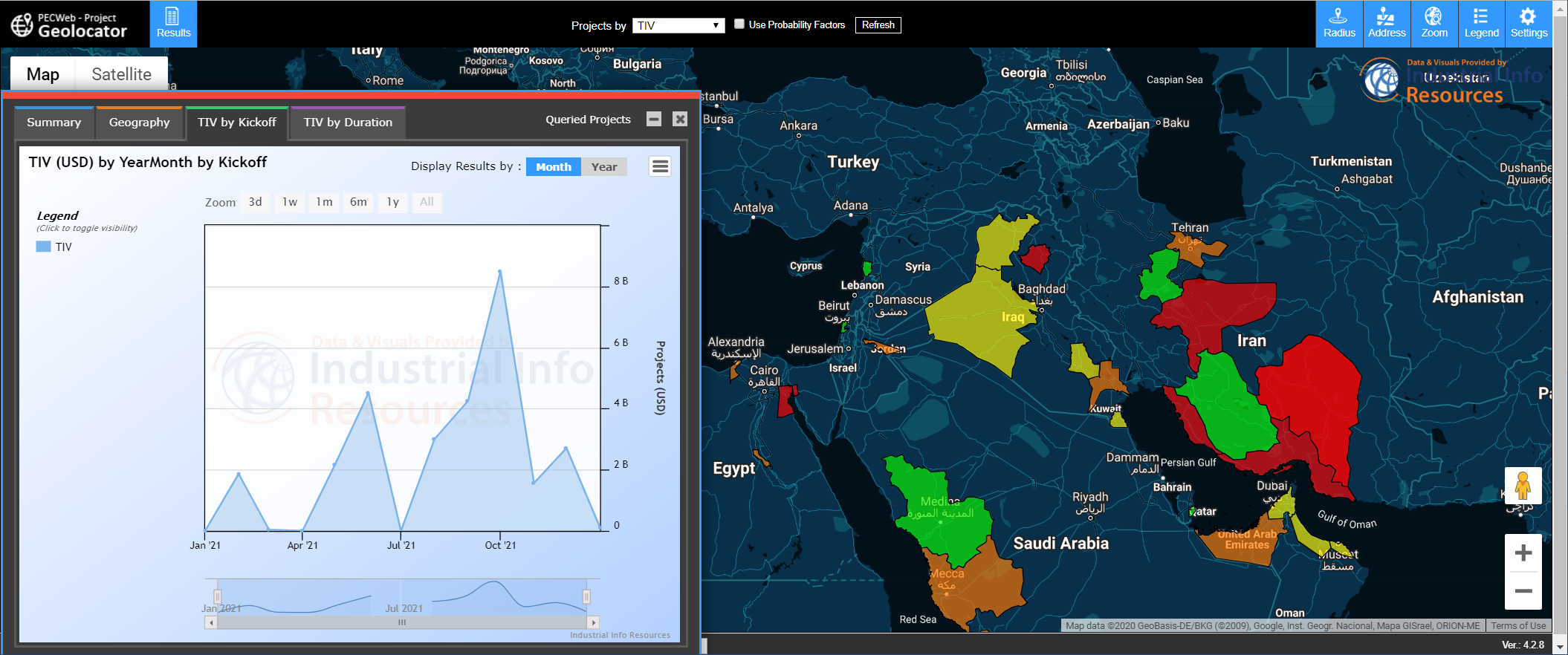Image resolution: width=1568 pixels, height=655 pixels.
Task: Switch display results to Year
Action: 603,167
